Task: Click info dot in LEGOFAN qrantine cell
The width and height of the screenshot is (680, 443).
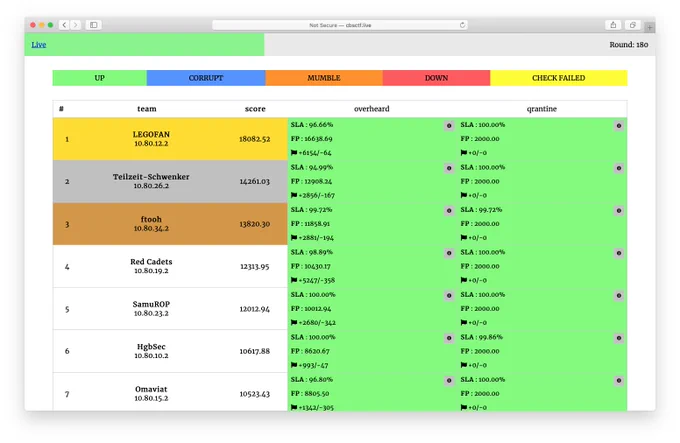Action: 619,126
